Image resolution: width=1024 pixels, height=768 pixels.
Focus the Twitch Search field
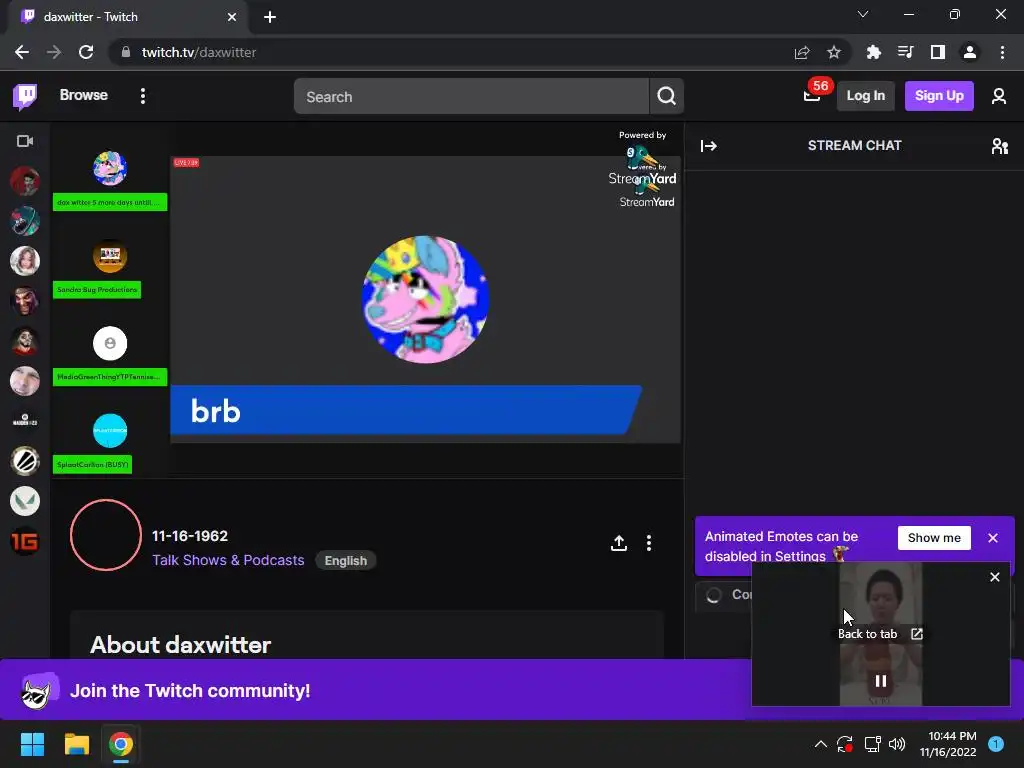point(471,97)
